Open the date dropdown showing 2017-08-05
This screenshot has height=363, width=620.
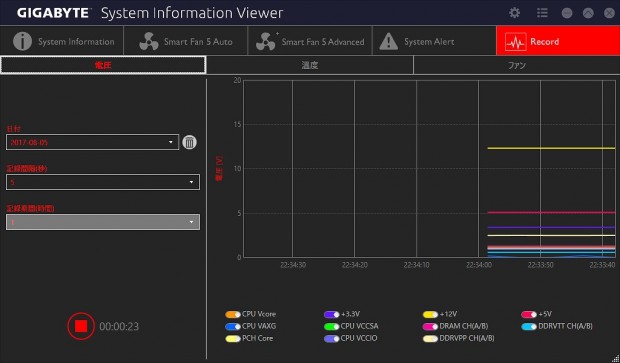coord(92,142)
